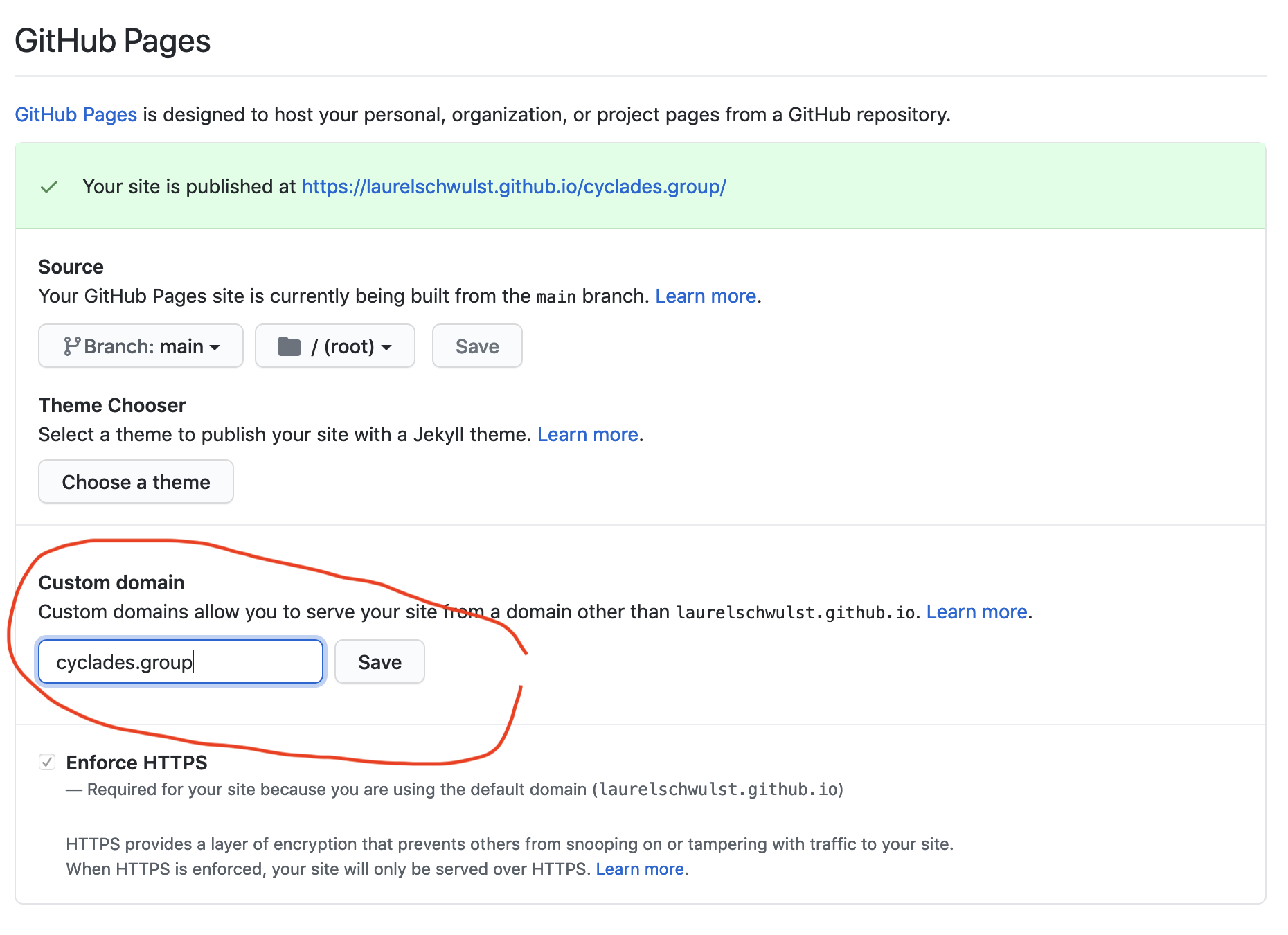Click the GitHub Pages page heading

pos(113,41)
